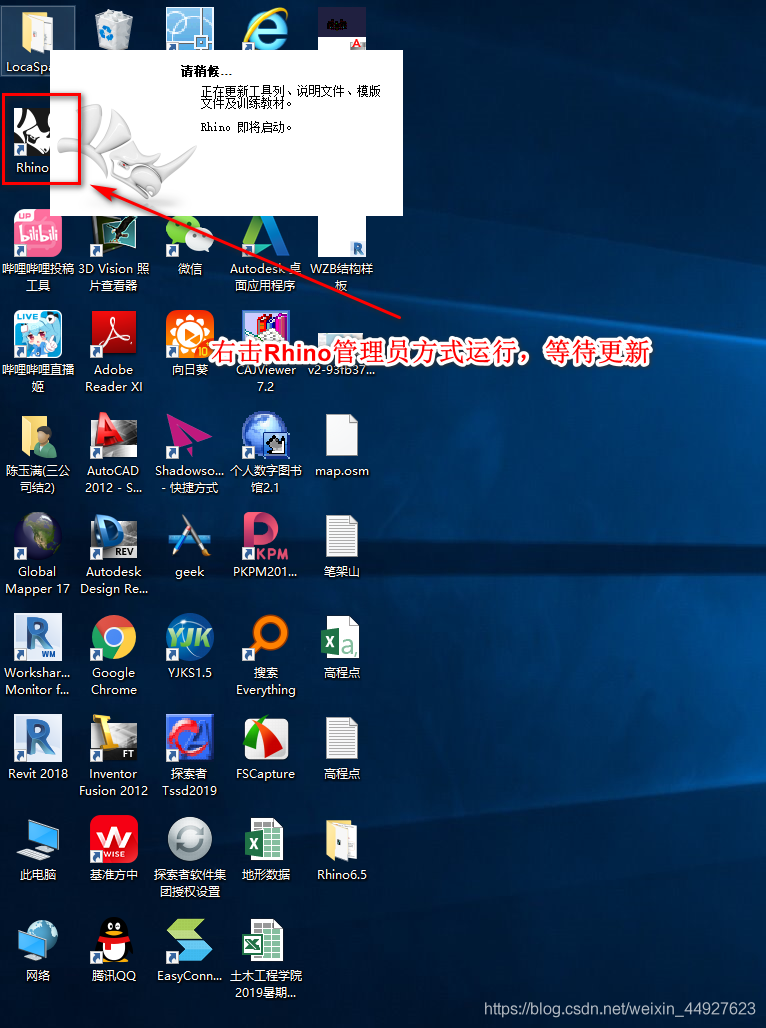
Task: Launch 搜索 Everything shortcut
Action: (x=265, y=654)
